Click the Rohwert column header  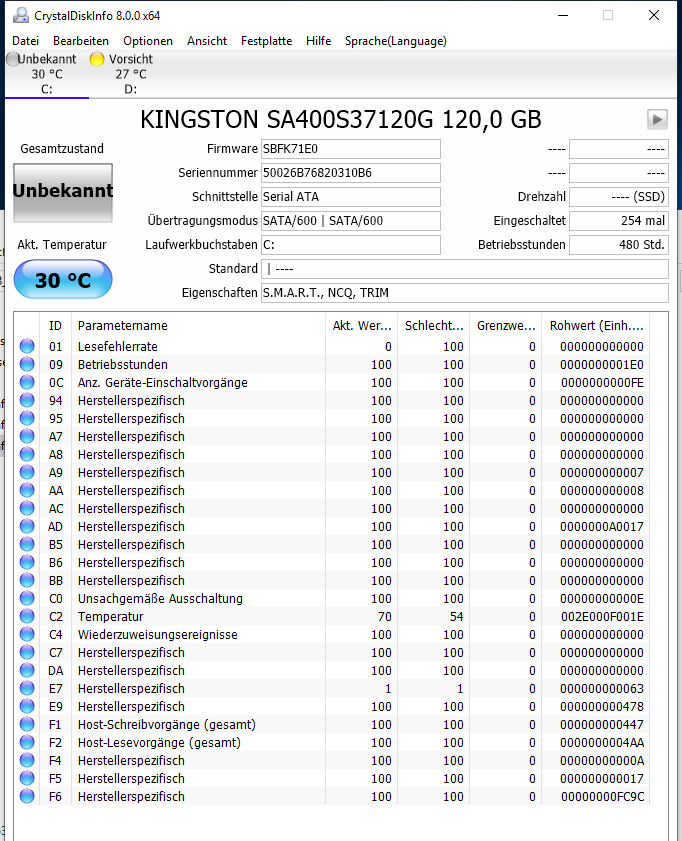tap(596, 326)
